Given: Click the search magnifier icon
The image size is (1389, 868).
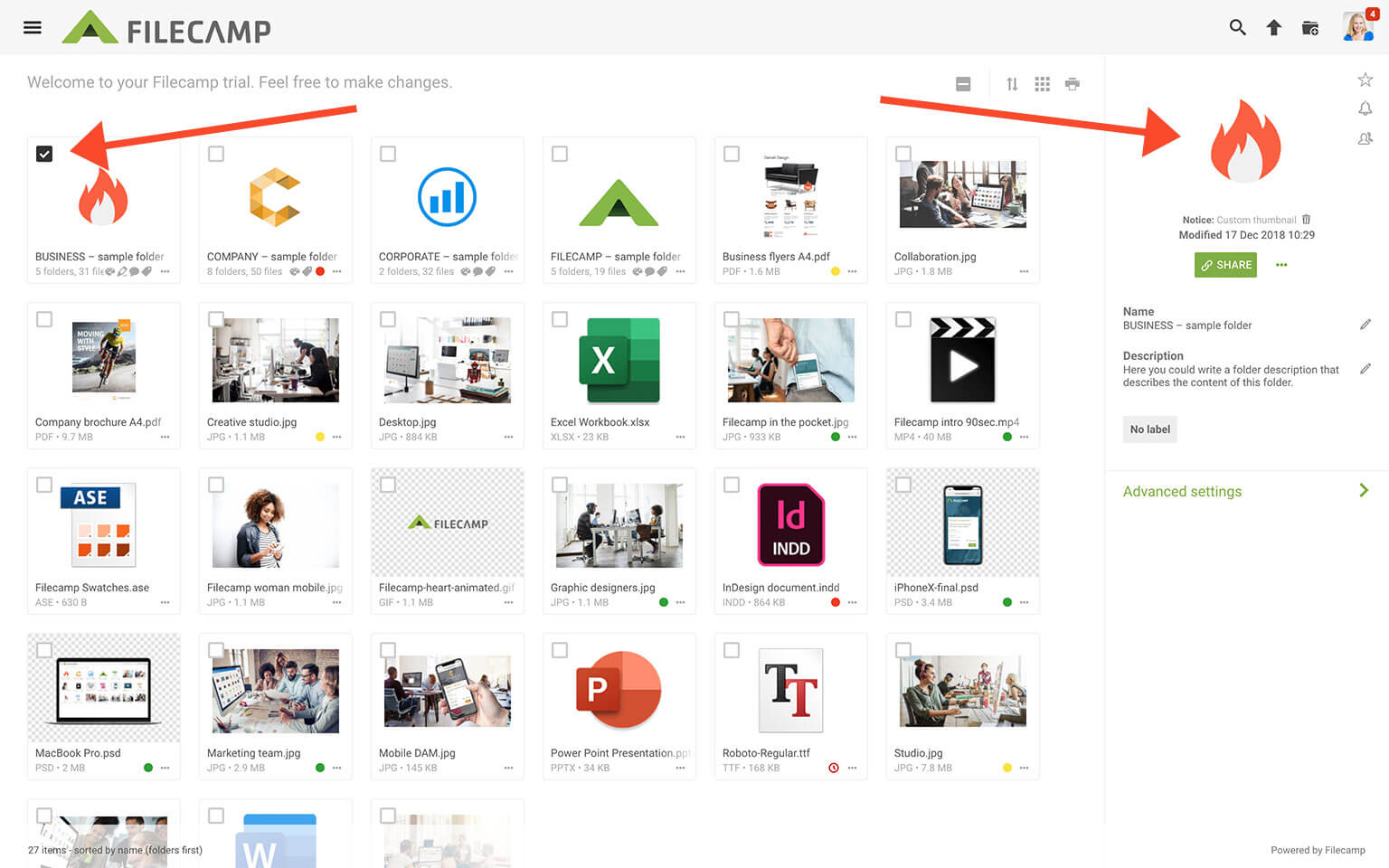Looking at the screenshot, I should [x=1237, y=28].
